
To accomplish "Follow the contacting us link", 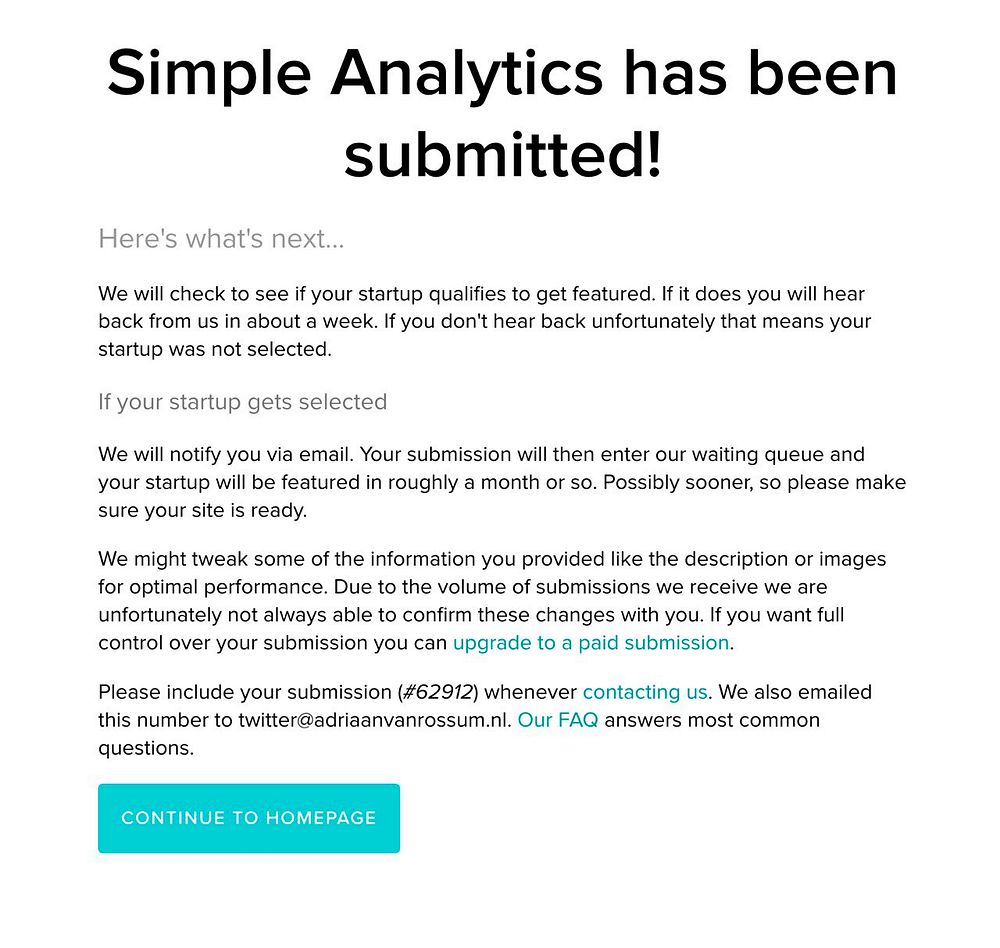I will [645, 692].
